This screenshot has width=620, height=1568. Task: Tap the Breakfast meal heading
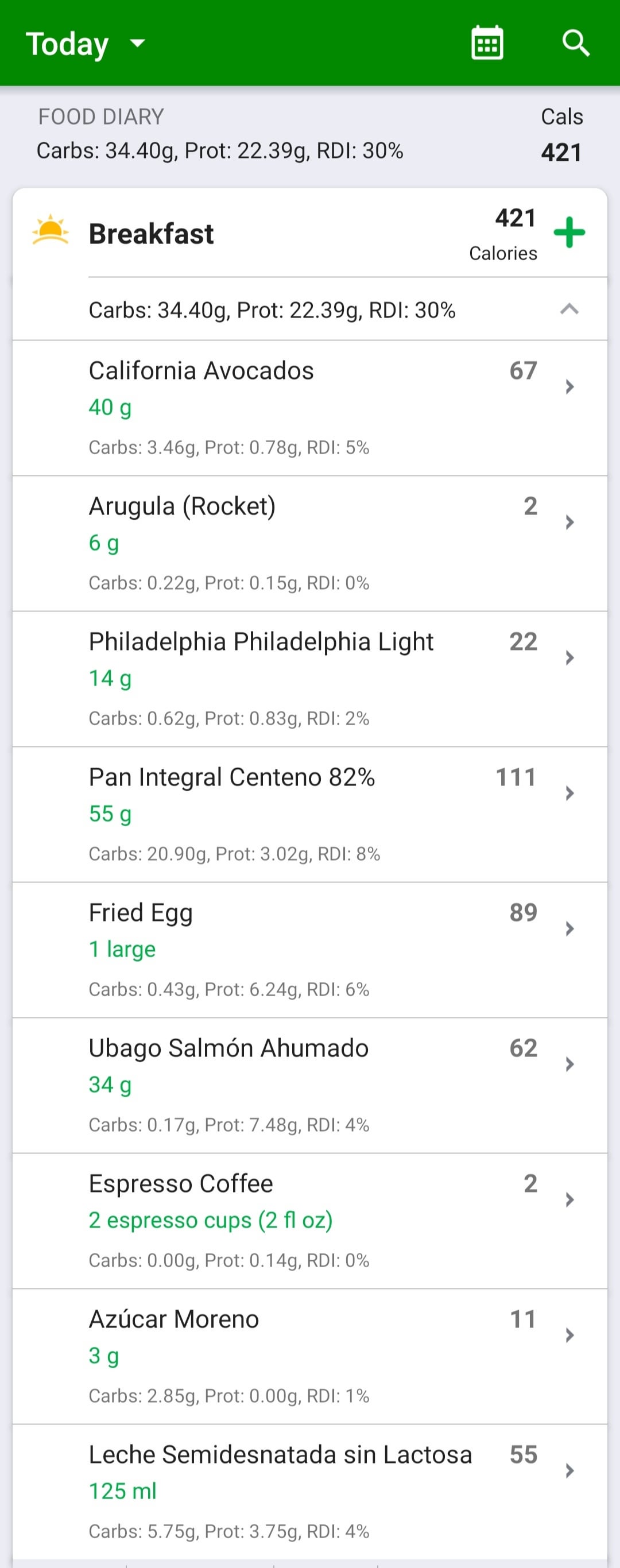pyautogui.click(x=151, y=234)
